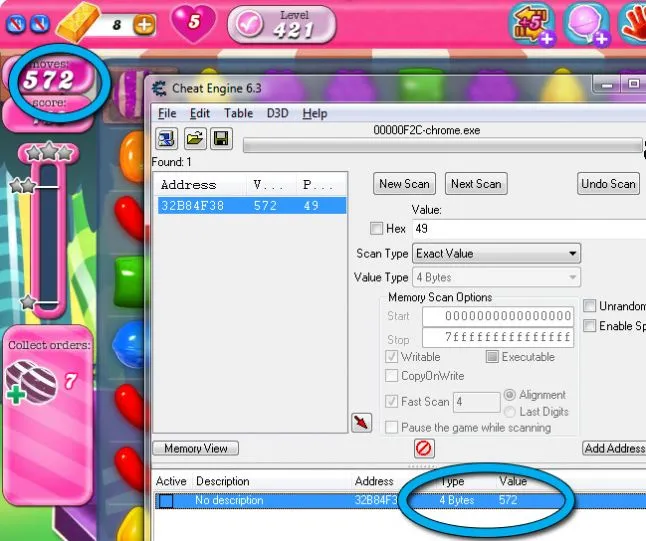The image size is (646, 541).
Task: Open the process list computer icon
Action: tap(166, 138)
